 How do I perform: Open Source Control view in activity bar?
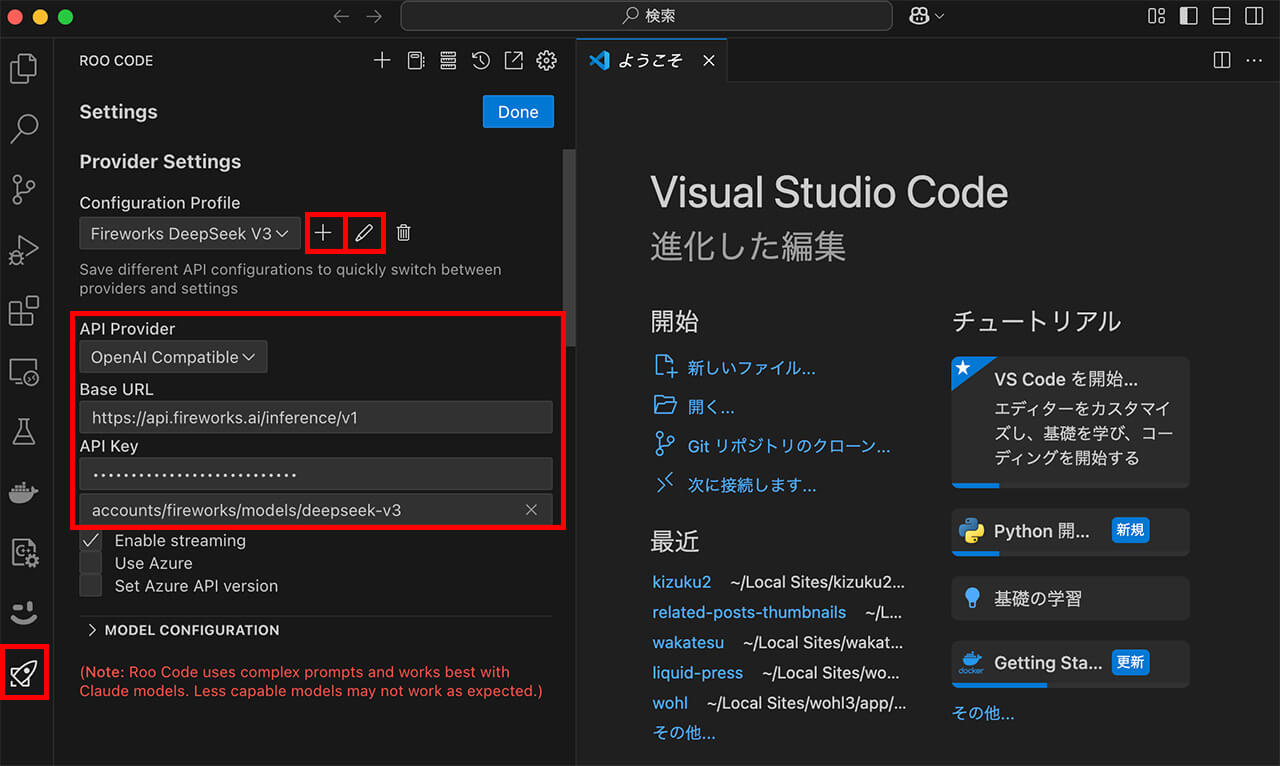coord(24,188)
